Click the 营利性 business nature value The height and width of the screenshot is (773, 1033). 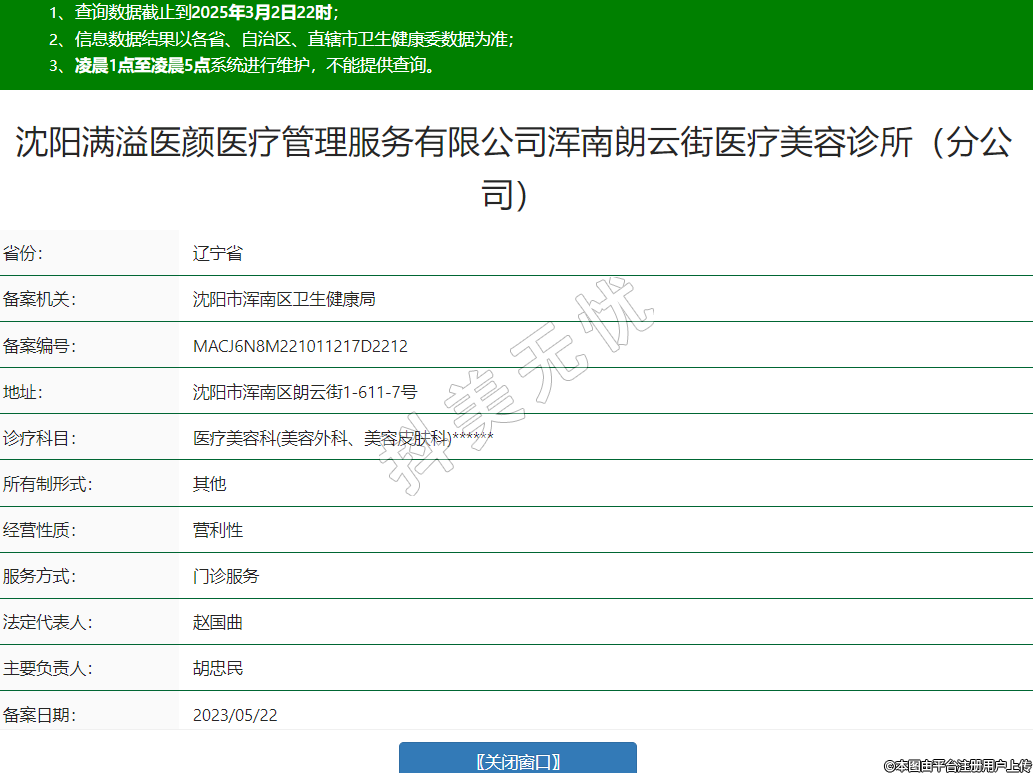[218, 531]
